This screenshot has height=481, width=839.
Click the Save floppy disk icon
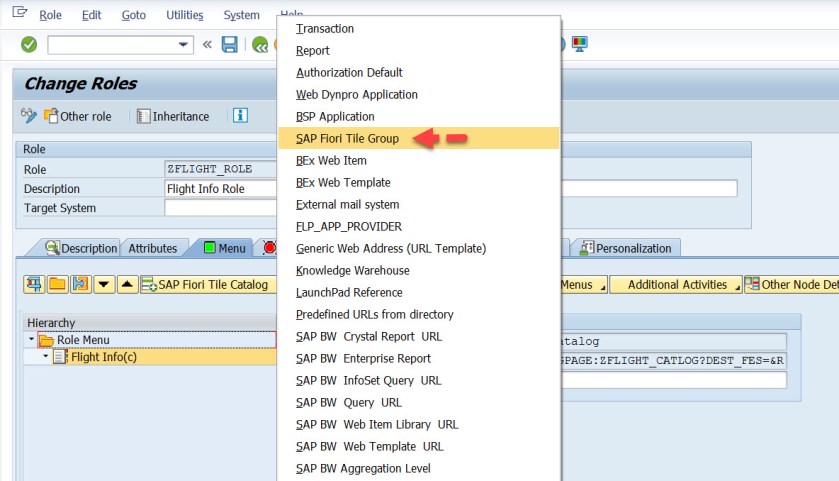tap(230, 44)
